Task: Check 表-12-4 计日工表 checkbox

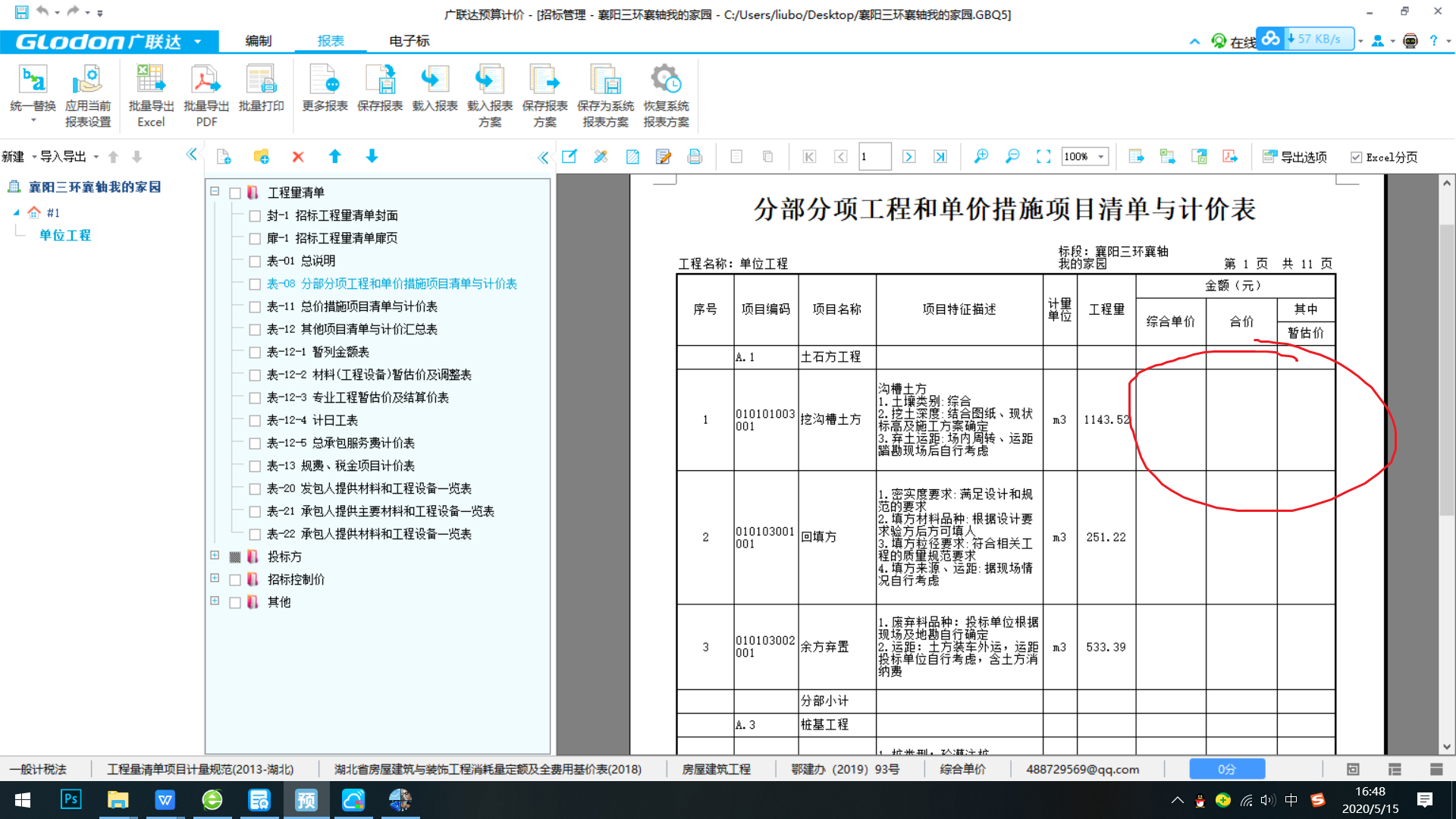Action: click(x=255, y=421)
